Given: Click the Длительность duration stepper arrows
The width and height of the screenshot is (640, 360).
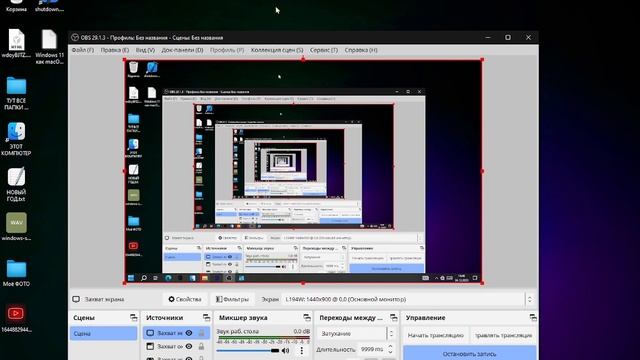Looking at the screenshot, I should click(390, 349).
